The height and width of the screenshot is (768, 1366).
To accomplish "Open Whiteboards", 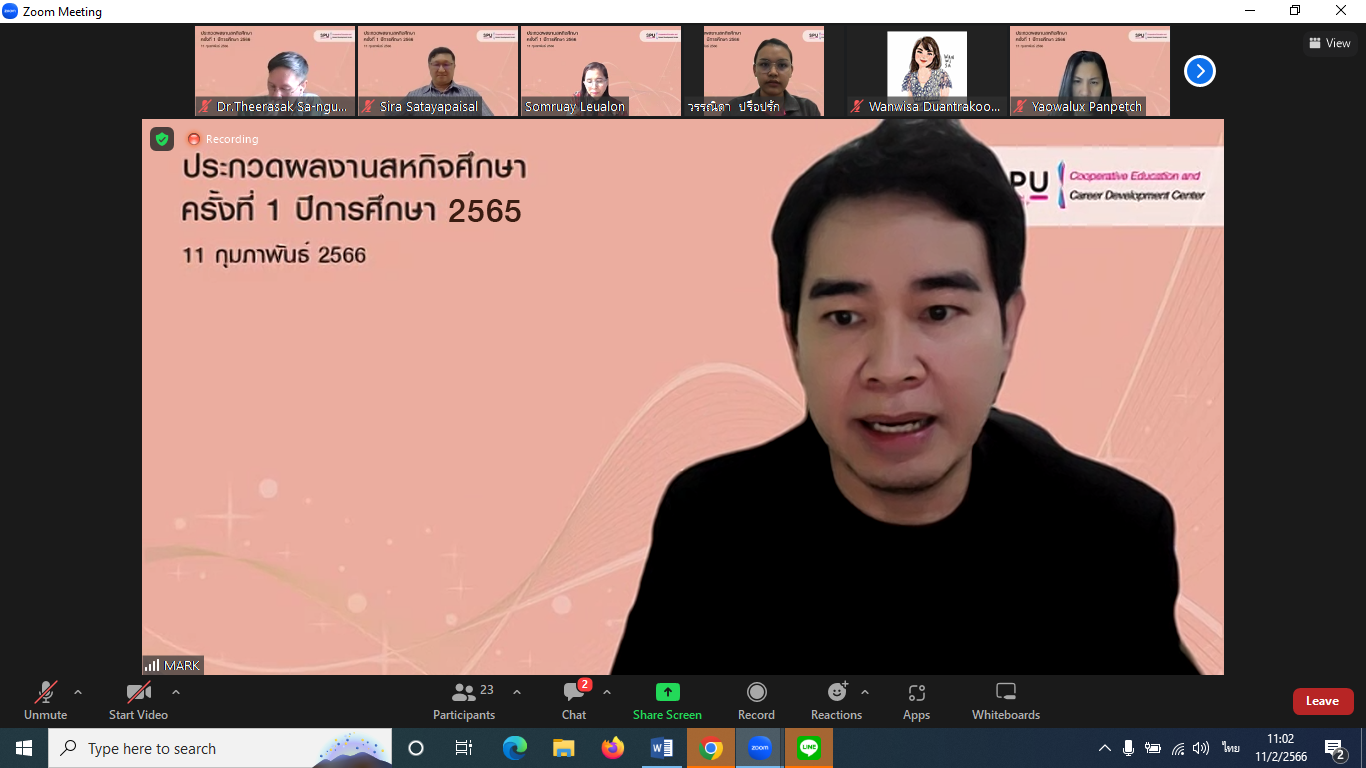I will [1006, 700].
